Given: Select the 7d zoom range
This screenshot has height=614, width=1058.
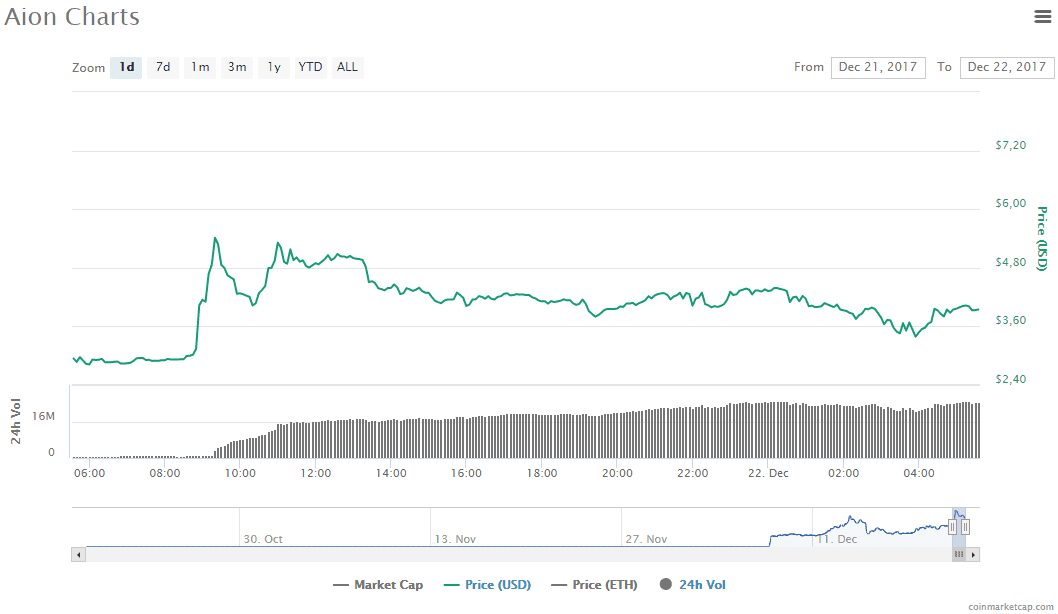Looking at the screenshot, I should pos(163,67).
